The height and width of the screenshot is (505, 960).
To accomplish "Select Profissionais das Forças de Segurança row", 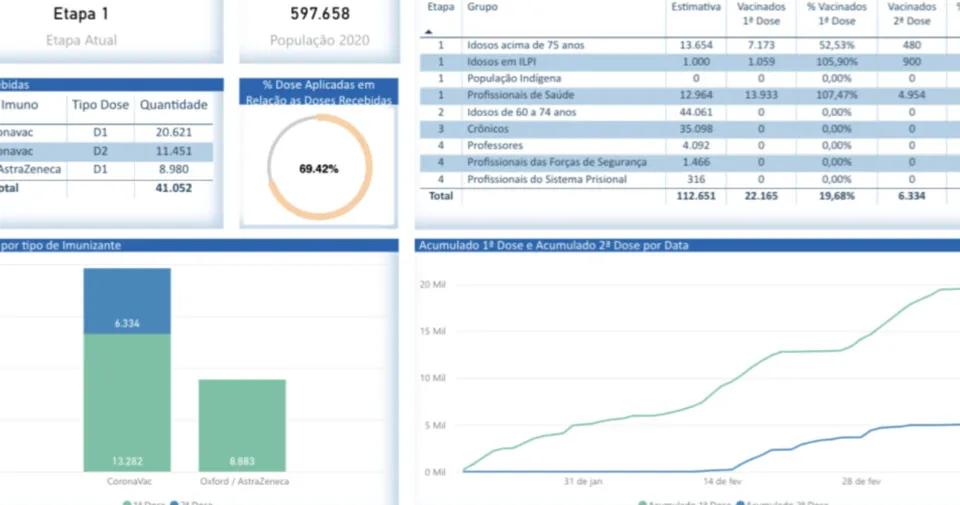I will pos(690,162).
